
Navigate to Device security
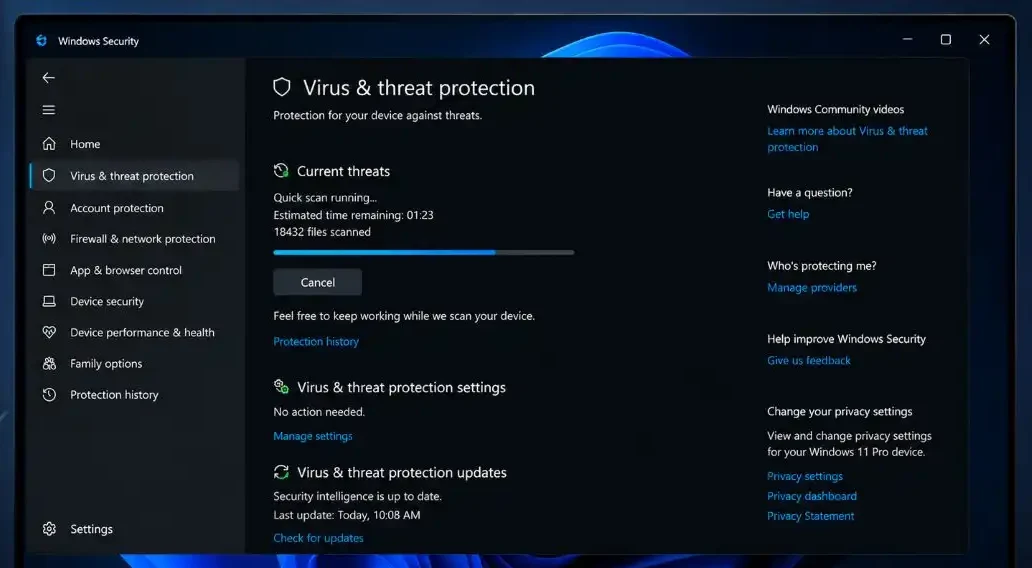(135, 301)
